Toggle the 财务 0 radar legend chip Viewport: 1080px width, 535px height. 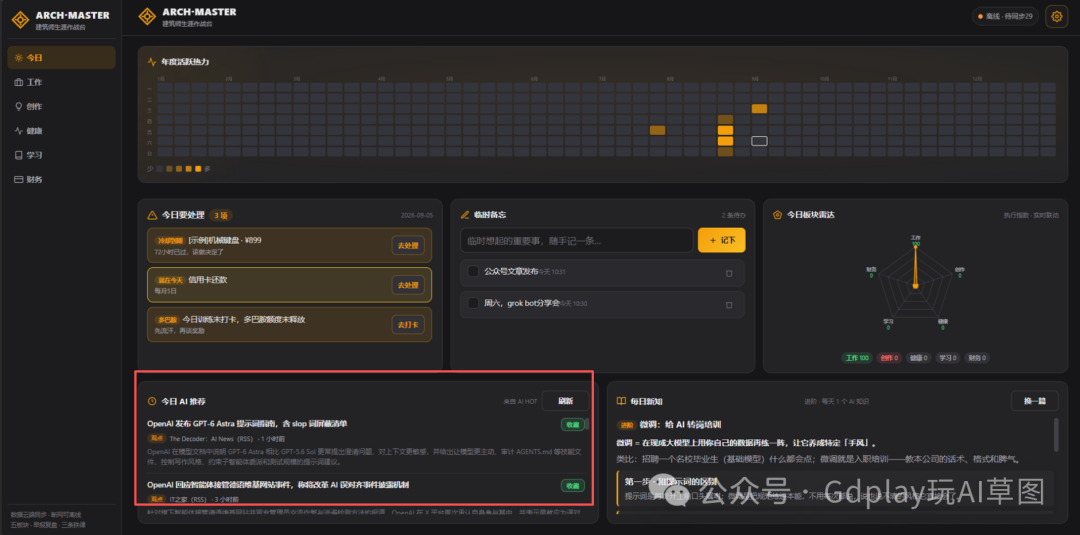tap(978, 358)
